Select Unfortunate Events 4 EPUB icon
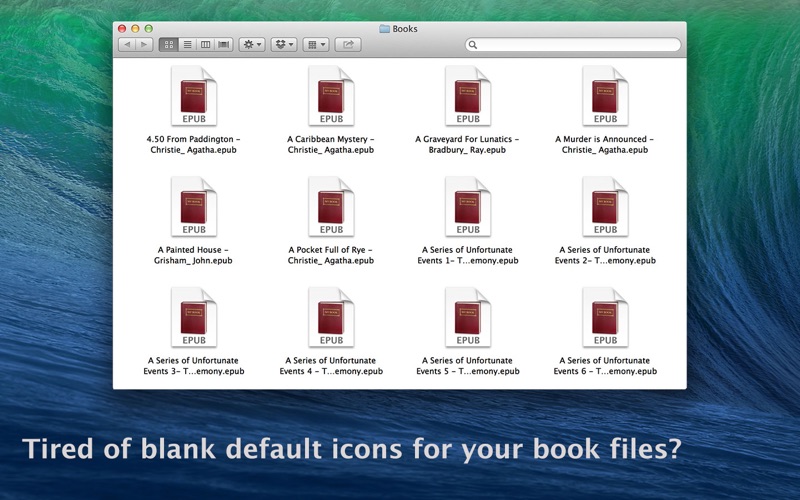The width and height of the screenshot is (800, 500). click(331, 317)
